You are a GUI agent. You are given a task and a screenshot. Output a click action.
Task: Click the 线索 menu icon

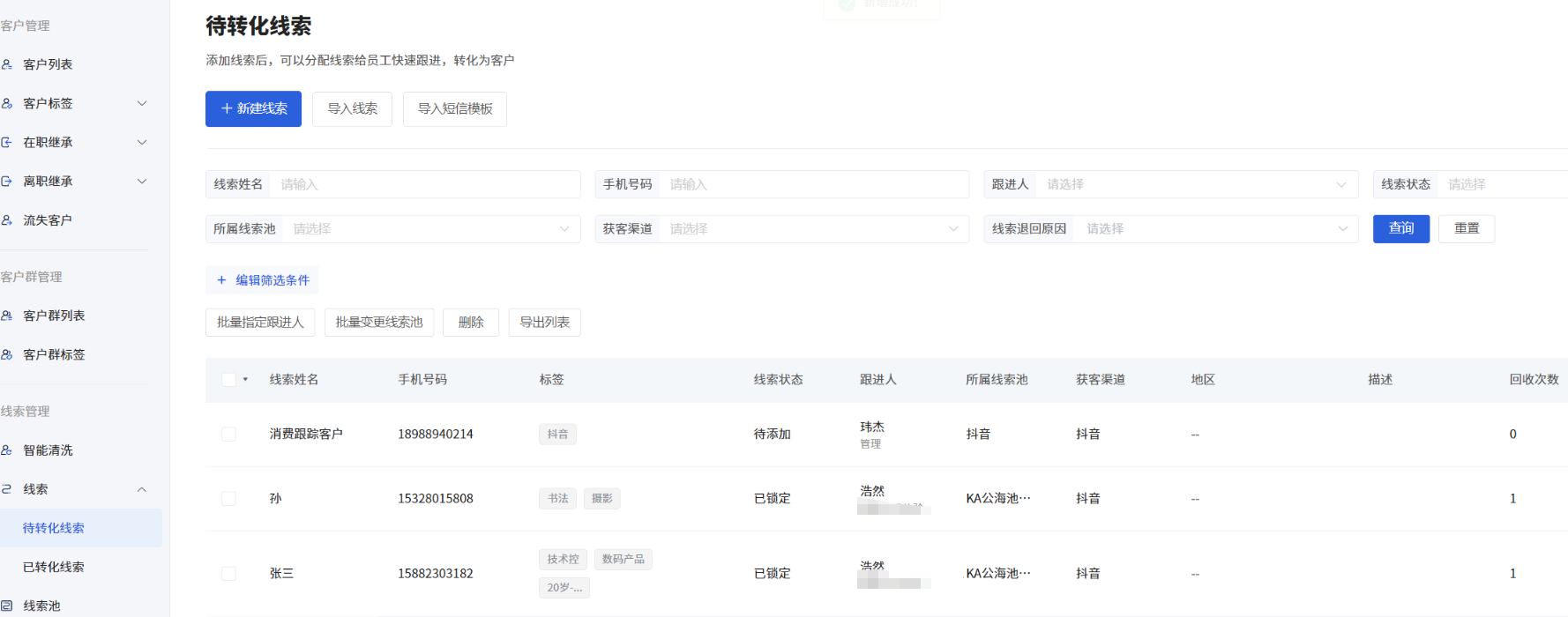click(6, 489)
